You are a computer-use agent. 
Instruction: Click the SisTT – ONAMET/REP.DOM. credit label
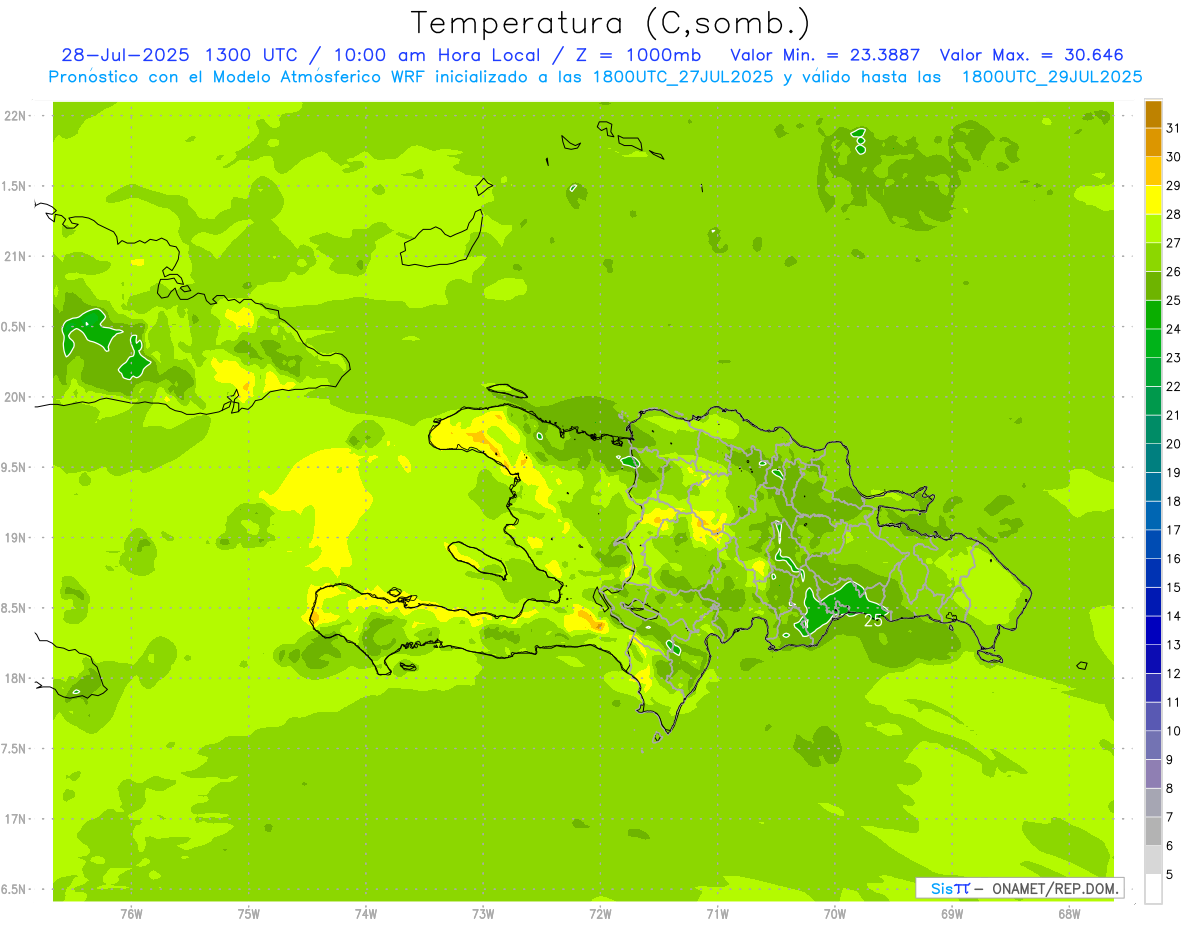pos(1019,888)
